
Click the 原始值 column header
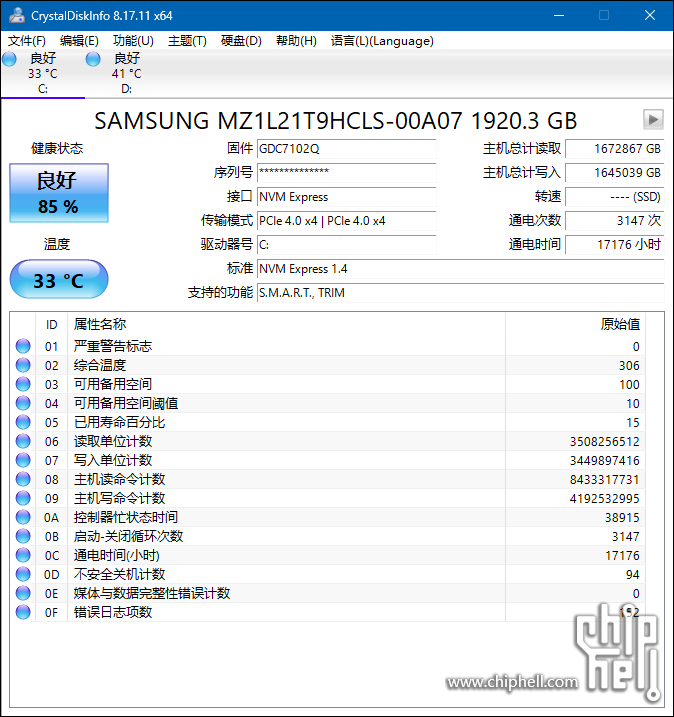[x=575, y=325]
